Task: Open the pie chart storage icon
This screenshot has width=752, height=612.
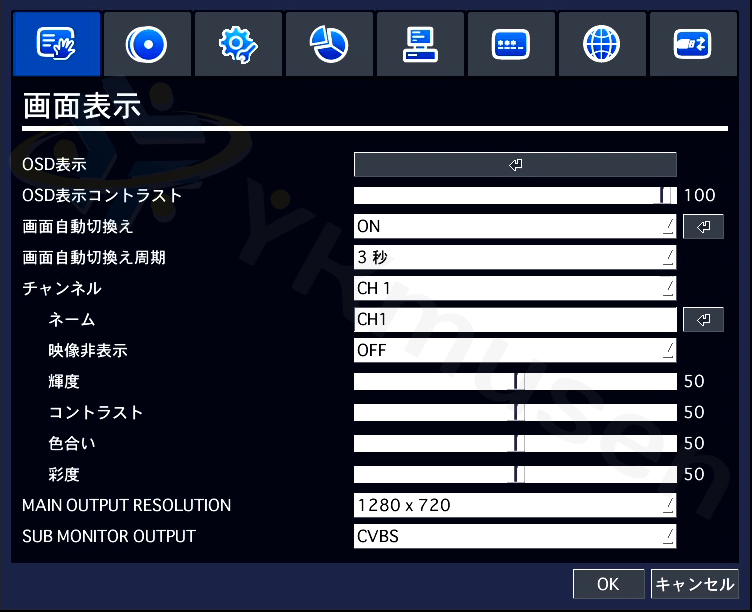Action: (x=329, y=45)
